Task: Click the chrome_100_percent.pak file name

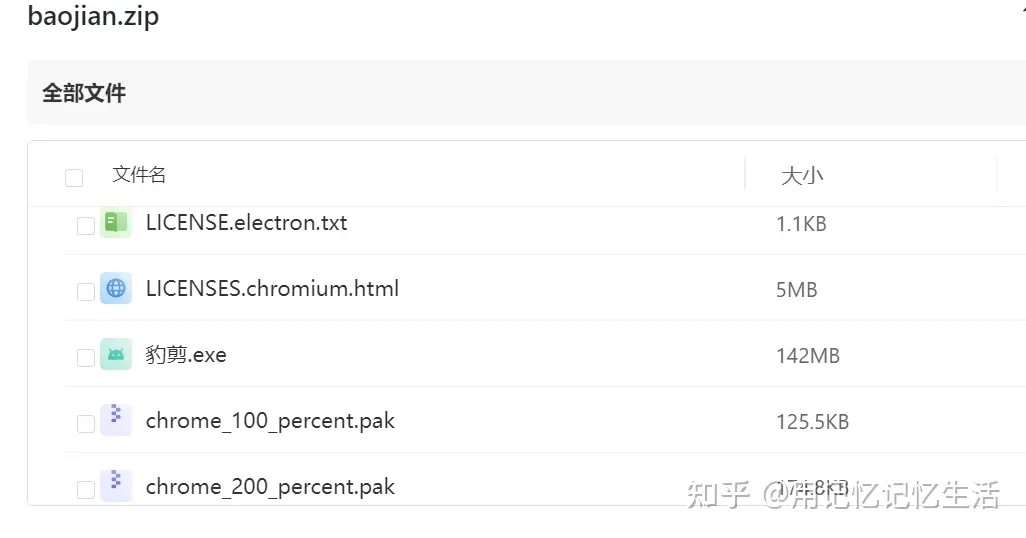Action: tap(270, 421)
